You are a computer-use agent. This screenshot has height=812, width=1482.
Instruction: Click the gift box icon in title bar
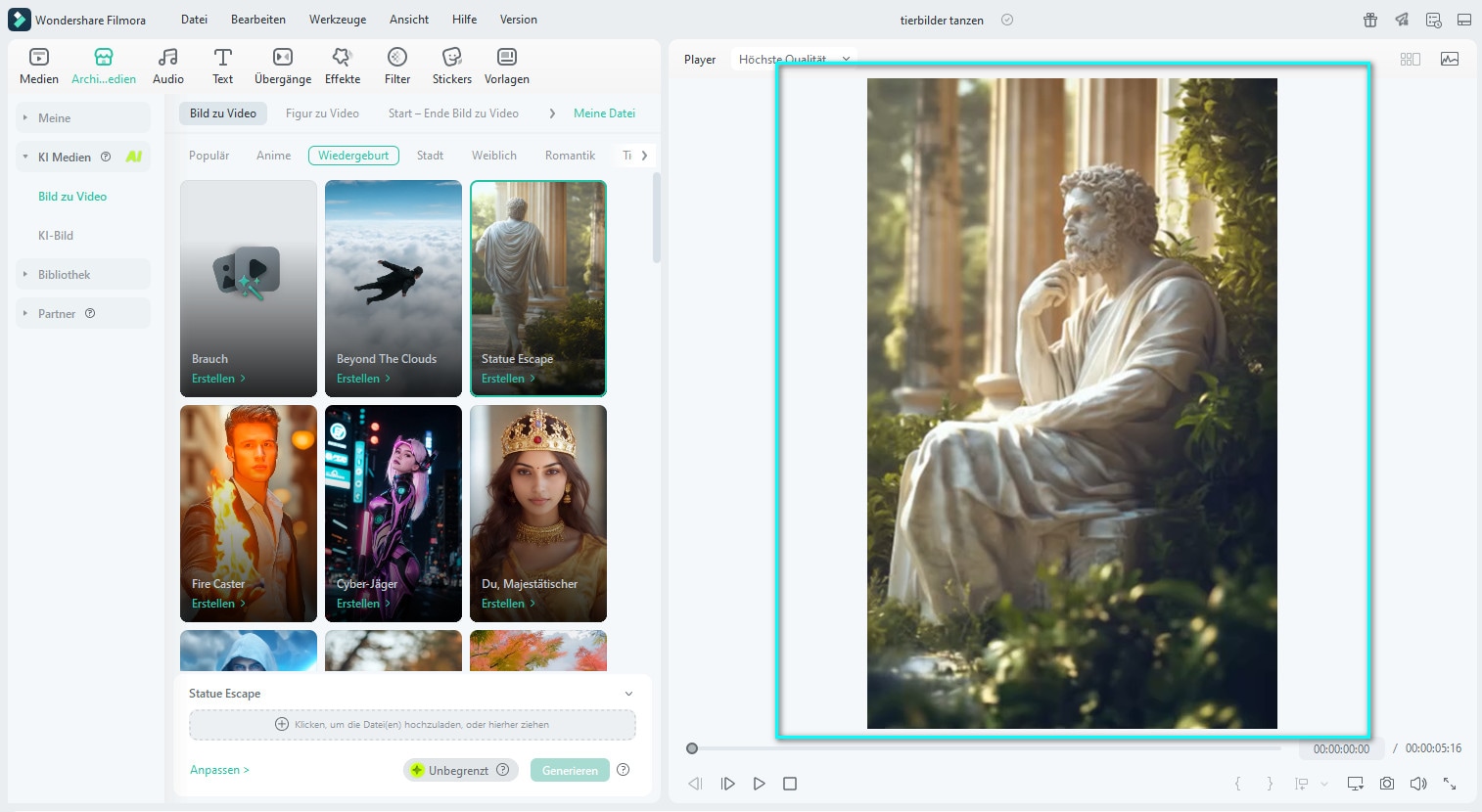coord(1370,20)
